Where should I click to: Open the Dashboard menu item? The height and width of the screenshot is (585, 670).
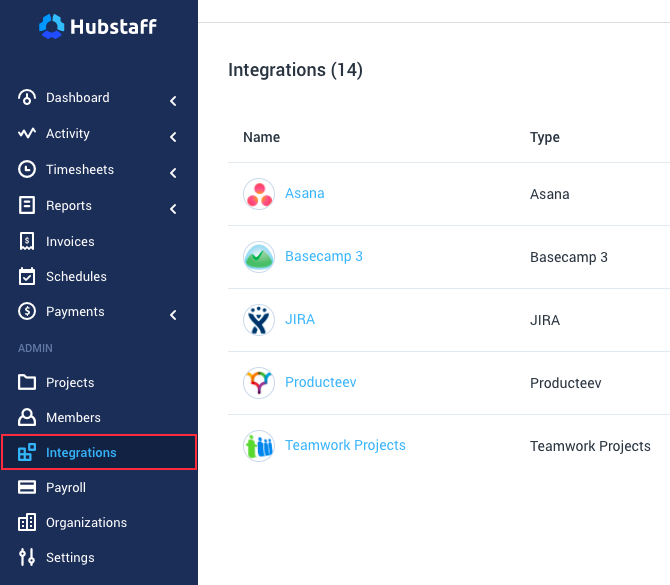click(78, 97)
